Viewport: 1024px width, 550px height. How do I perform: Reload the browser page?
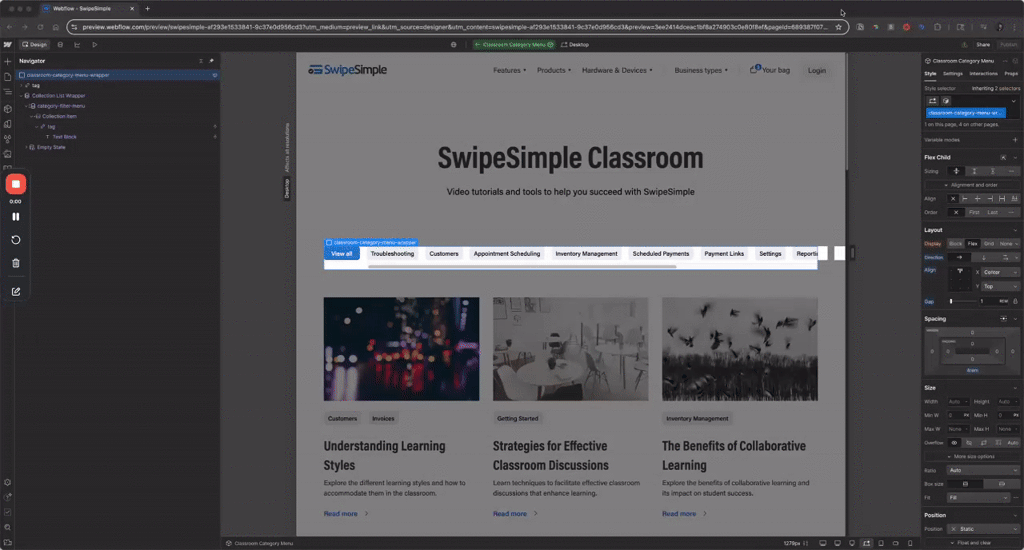coord(40,27)
